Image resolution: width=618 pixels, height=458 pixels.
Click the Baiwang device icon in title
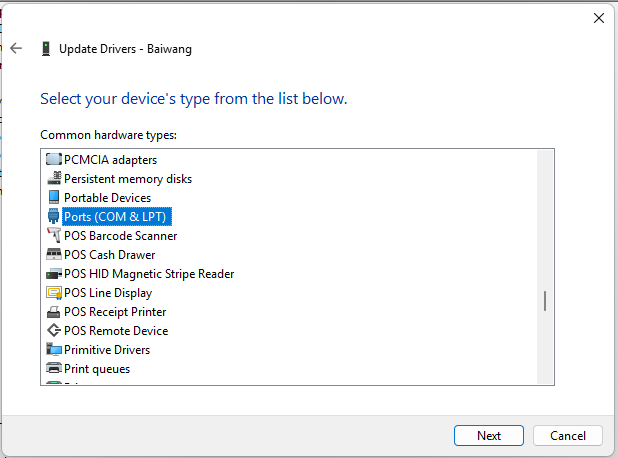[46, 49]
